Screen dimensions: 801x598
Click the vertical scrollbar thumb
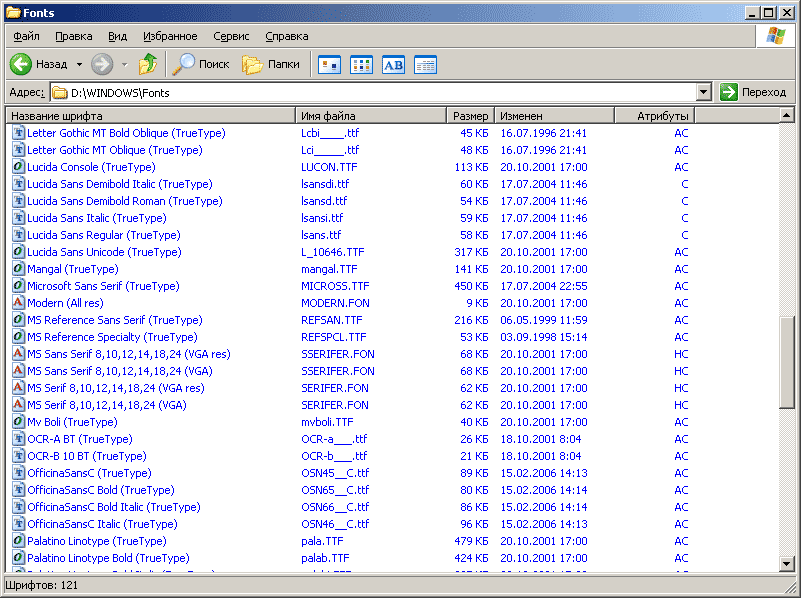pos(786,362)
